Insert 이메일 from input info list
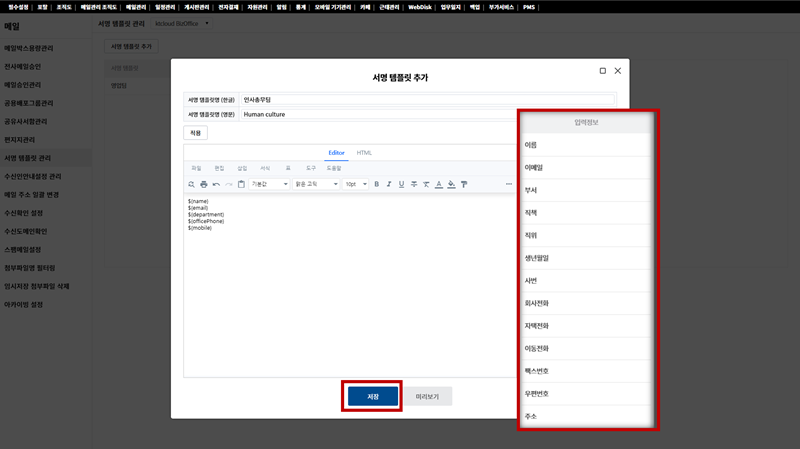Viewport: 800px width, 449px height. pyautogui.click(x=586, y=167)
